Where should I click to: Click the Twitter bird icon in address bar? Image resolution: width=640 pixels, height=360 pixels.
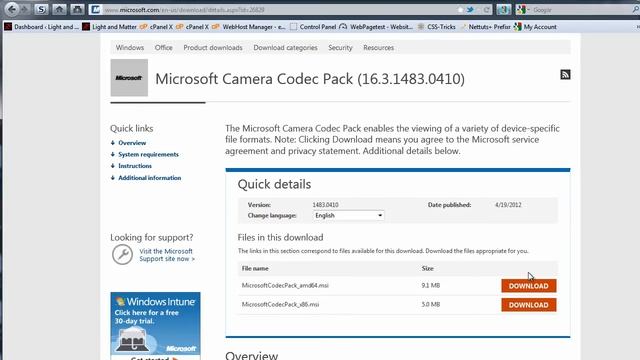470,10
